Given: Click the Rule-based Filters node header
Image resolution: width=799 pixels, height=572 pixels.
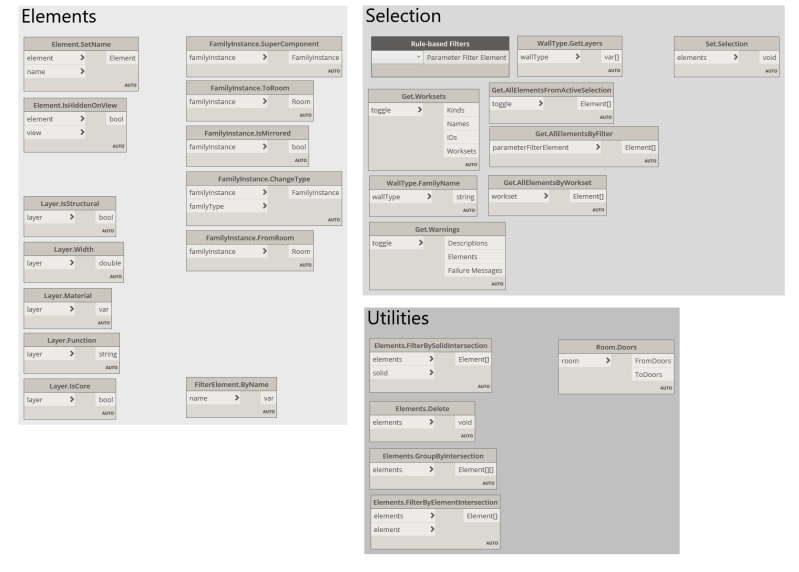Looking at the screenshot, I should [440, 44].
